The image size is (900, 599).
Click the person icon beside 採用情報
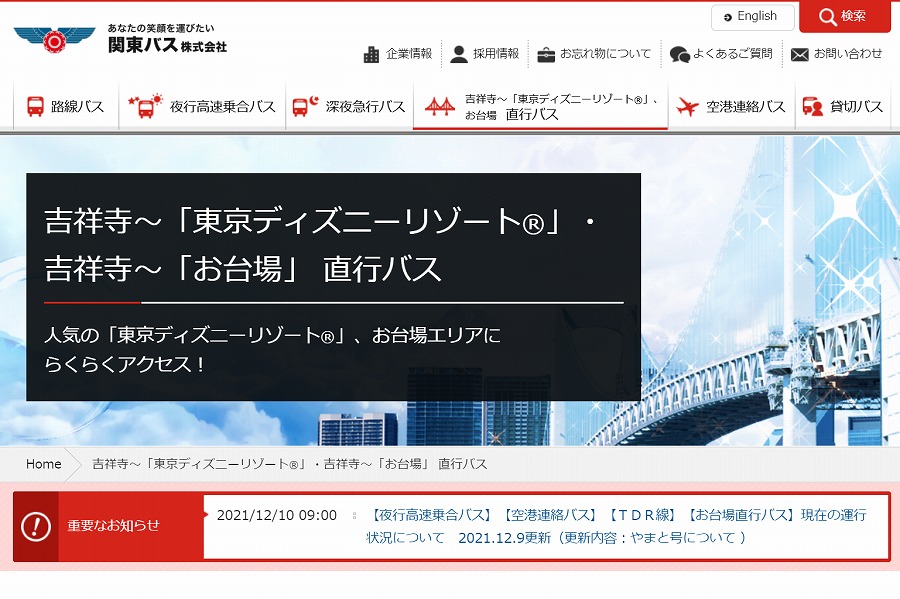point(459,55)
